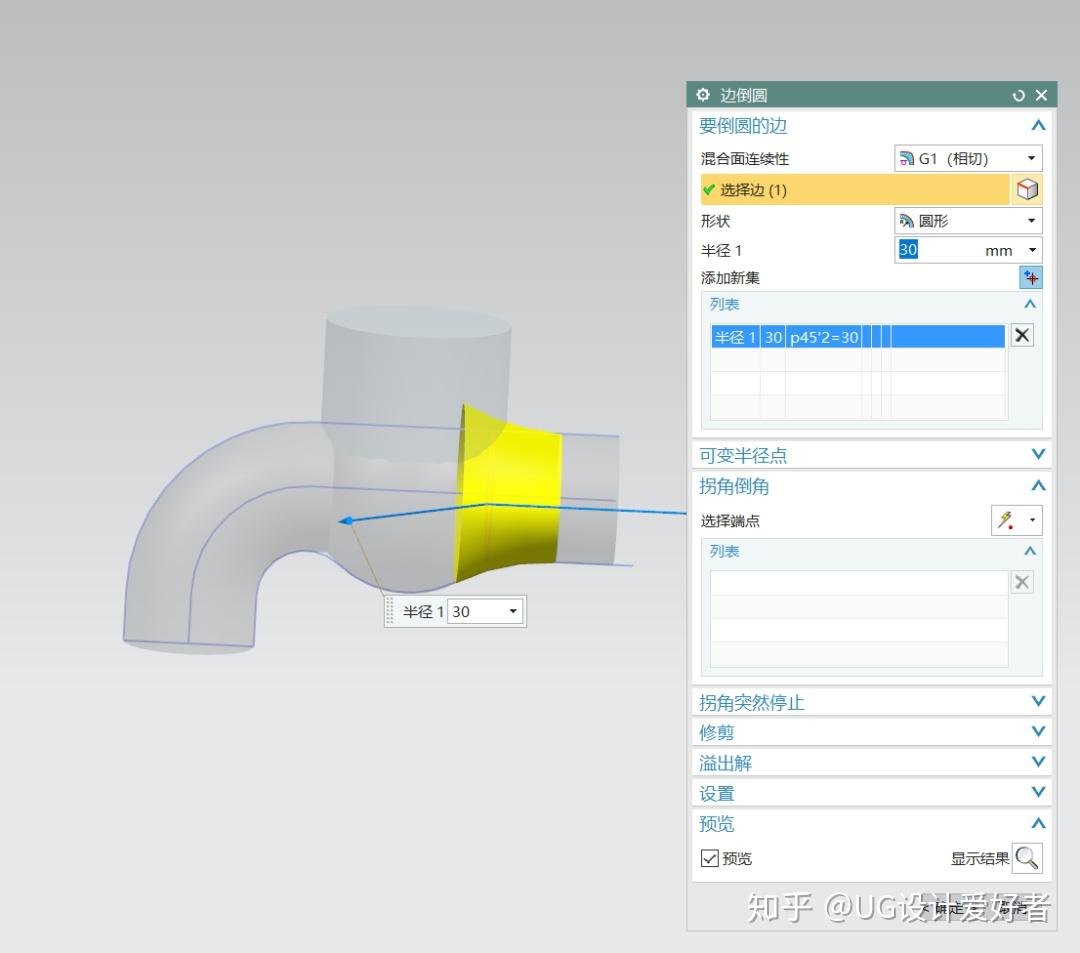Open the 形状 圆形 dropdown
The width and height of the screenshot is (1080, 953).
click(968, 221)
